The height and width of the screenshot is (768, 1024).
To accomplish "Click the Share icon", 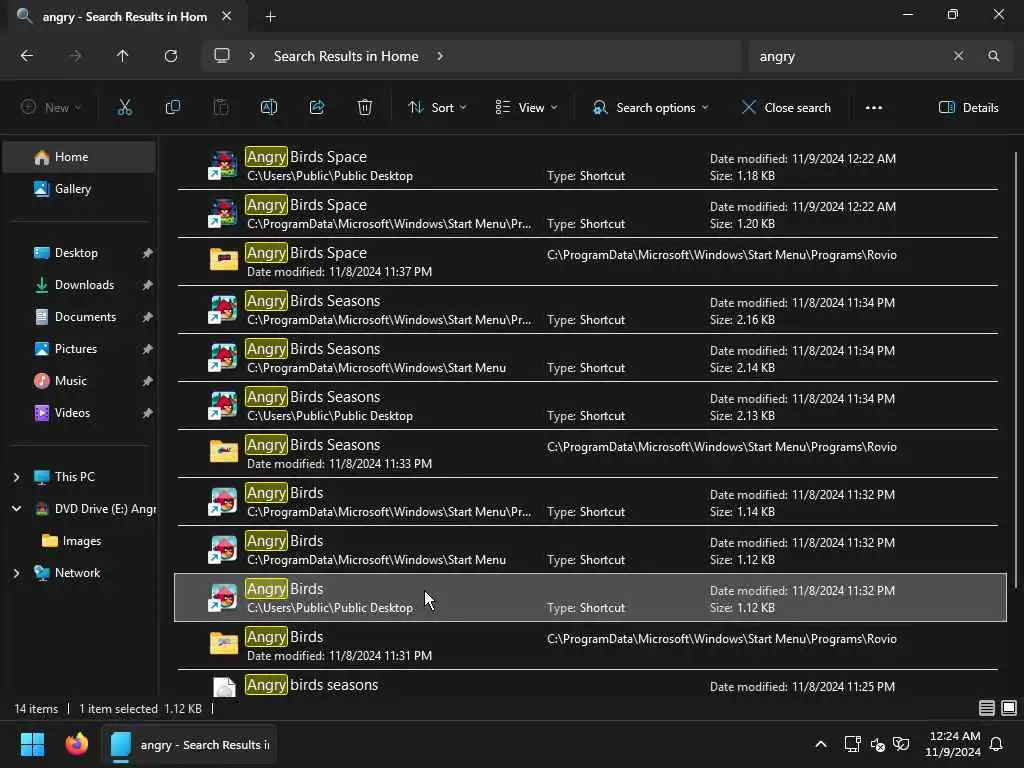I will tap(317, 108).
